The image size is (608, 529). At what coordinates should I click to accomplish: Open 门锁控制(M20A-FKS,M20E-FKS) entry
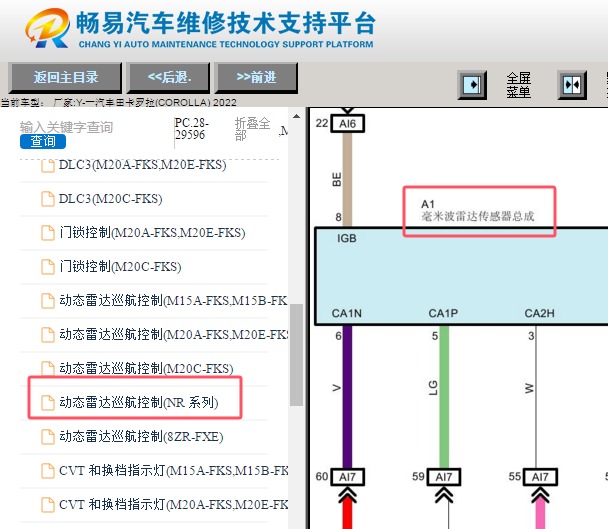click(152, 233)
